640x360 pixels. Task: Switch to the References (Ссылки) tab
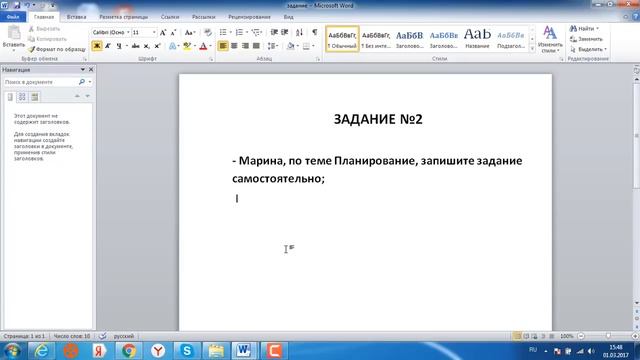170,17
